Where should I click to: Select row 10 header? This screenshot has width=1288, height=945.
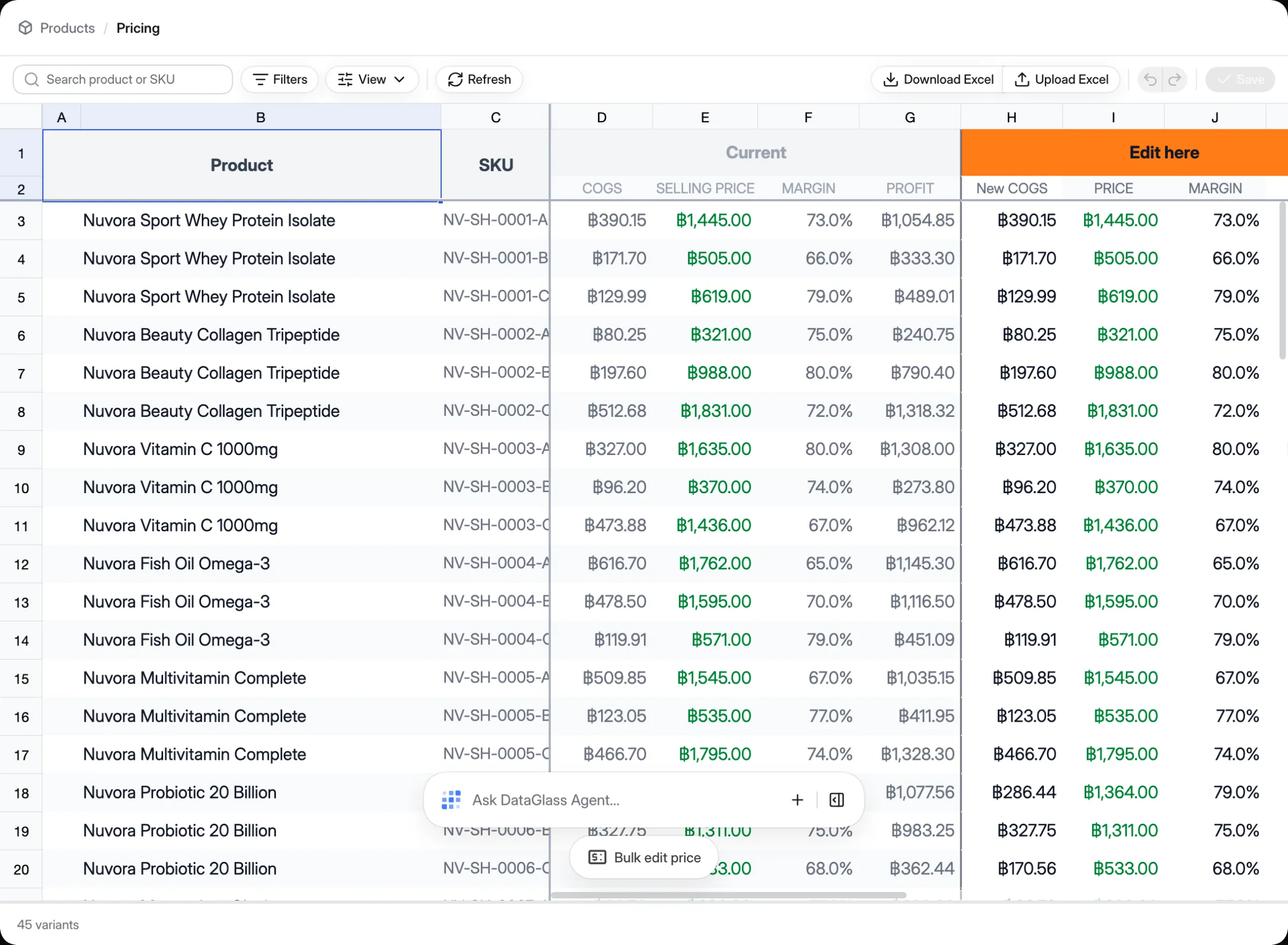click(x=21, y=488)
